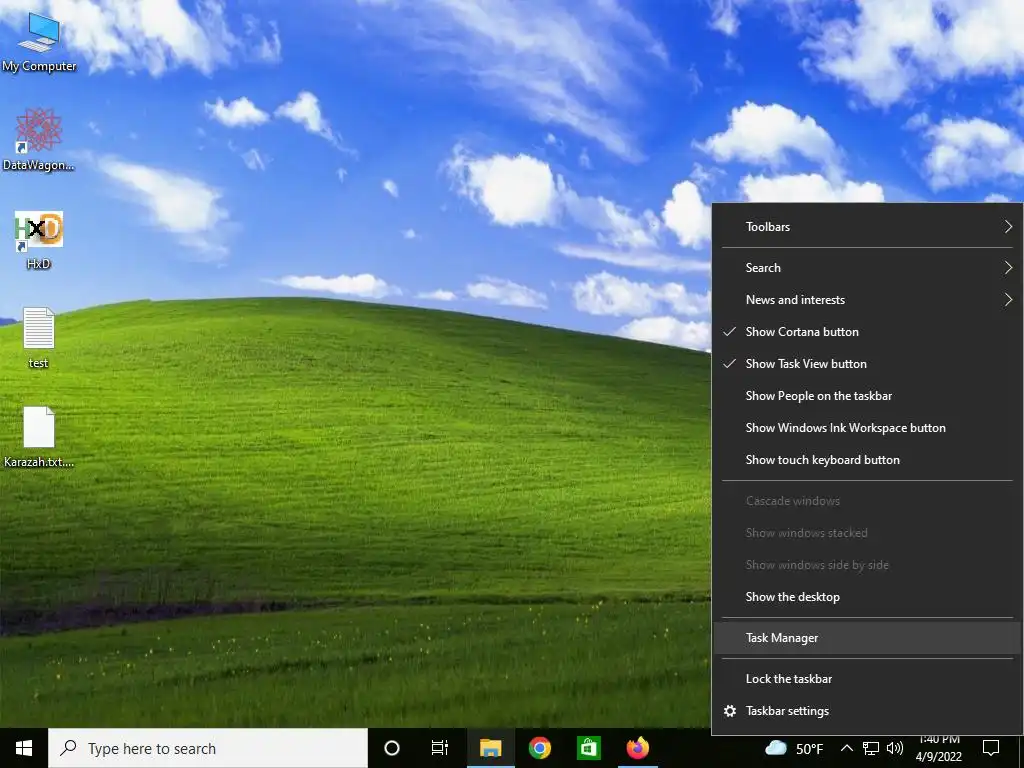Show hidden system tray icons
This screenshot has width=1024, height=768.
coord(846,748)
